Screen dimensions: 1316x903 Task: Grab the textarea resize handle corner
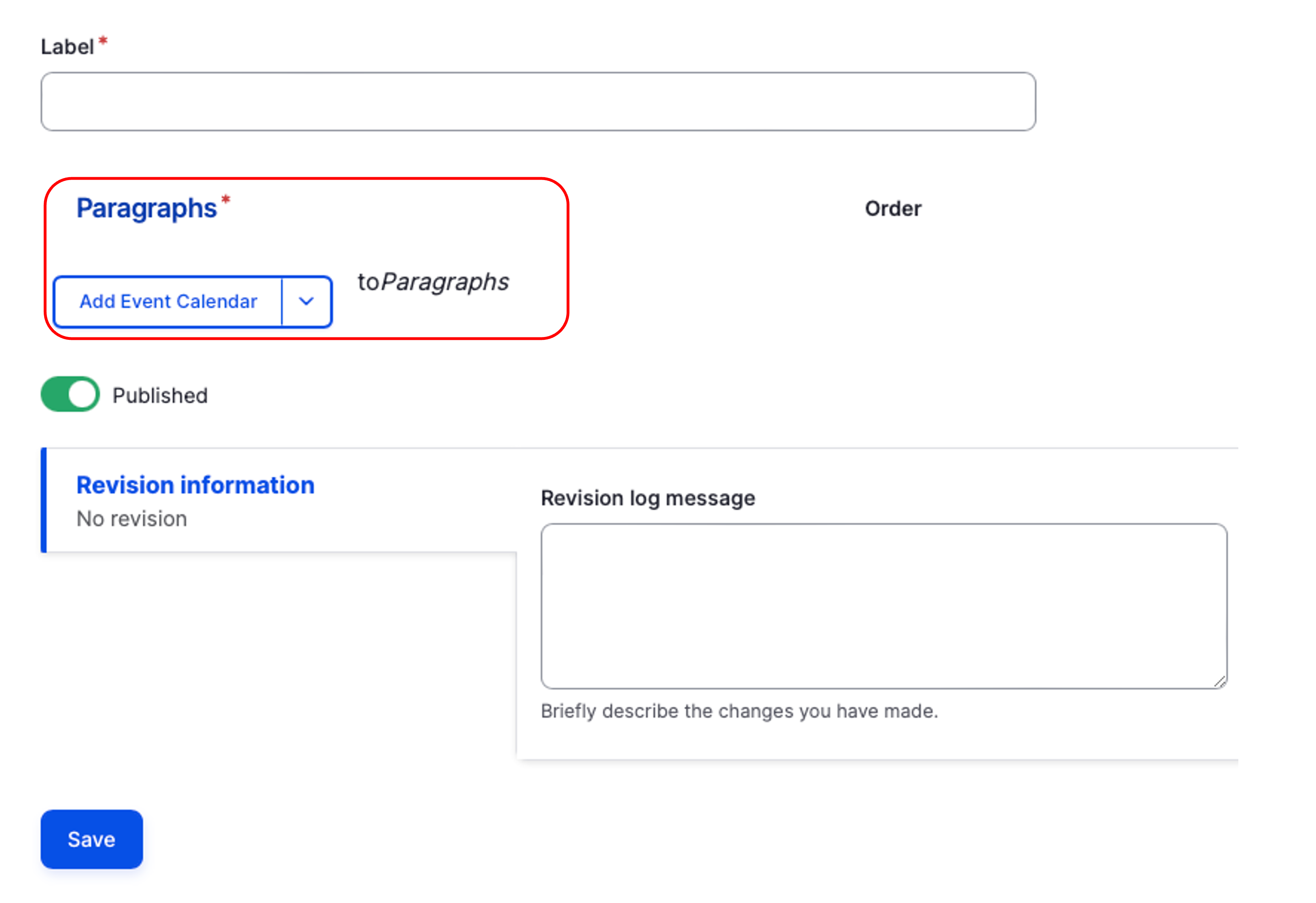tap(1220, 682)
